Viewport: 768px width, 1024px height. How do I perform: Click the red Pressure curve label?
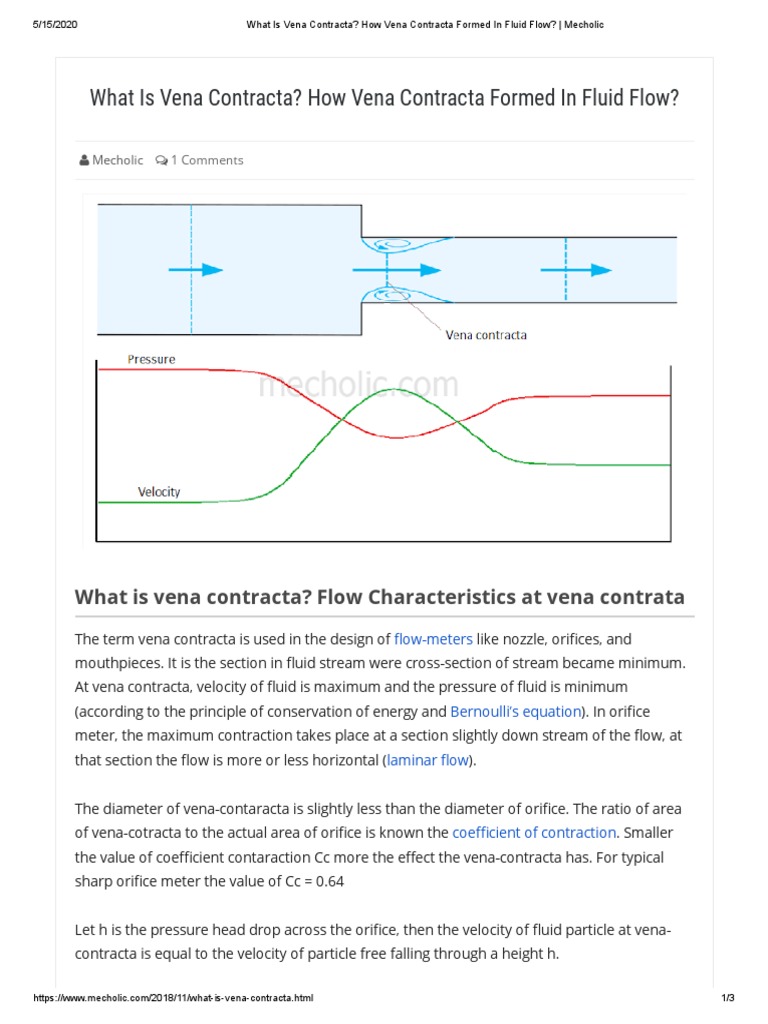[x=151, y=359]
